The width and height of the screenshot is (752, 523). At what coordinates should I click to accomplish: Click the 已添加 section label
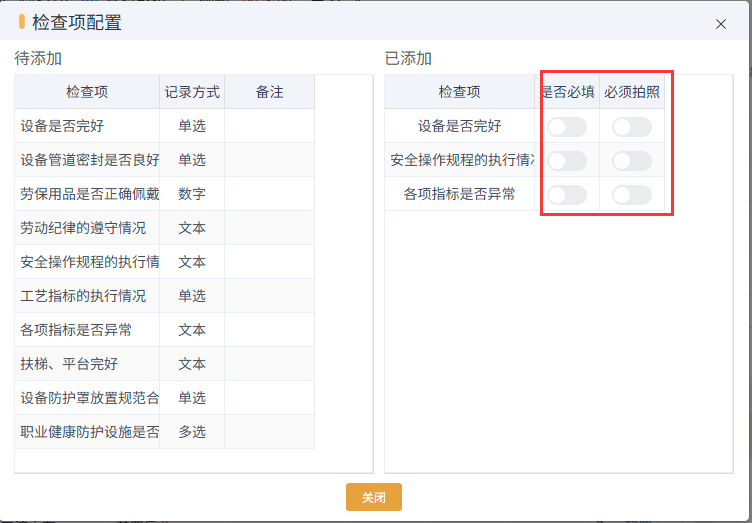point(408,58)
